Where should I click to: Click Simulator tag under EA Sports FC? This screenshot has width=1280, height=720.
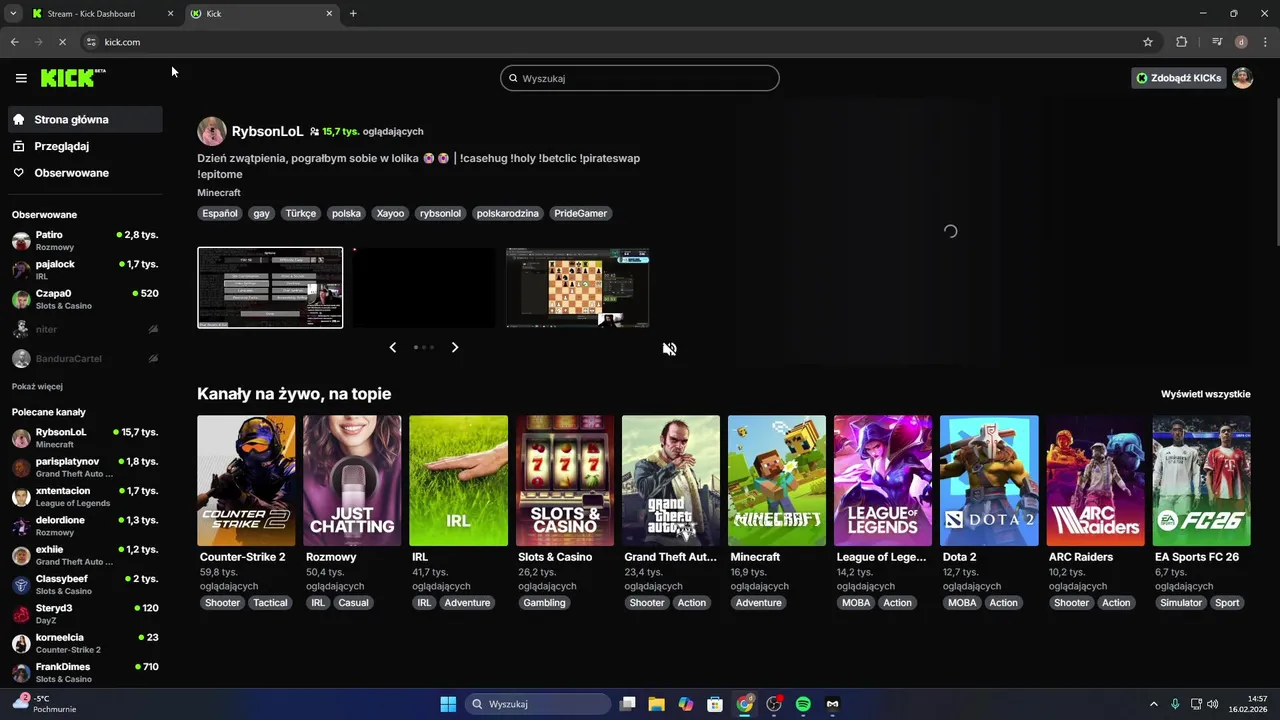1181,603
